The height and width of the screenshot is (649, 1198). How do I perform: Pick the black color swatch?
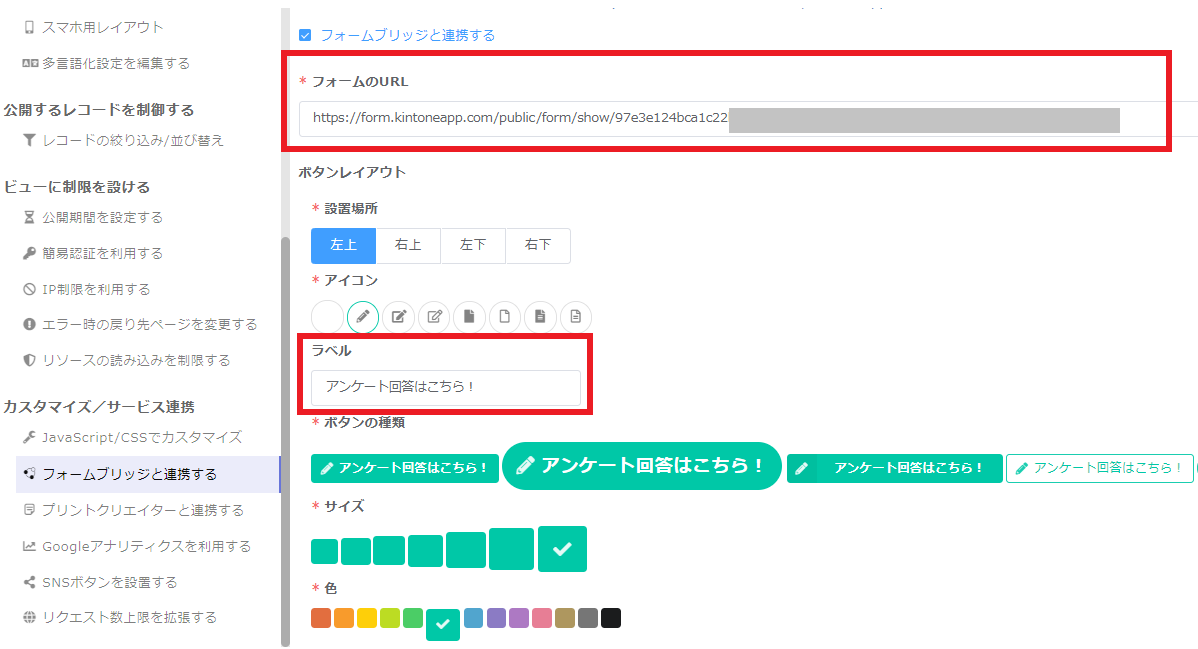pos(611,618)
